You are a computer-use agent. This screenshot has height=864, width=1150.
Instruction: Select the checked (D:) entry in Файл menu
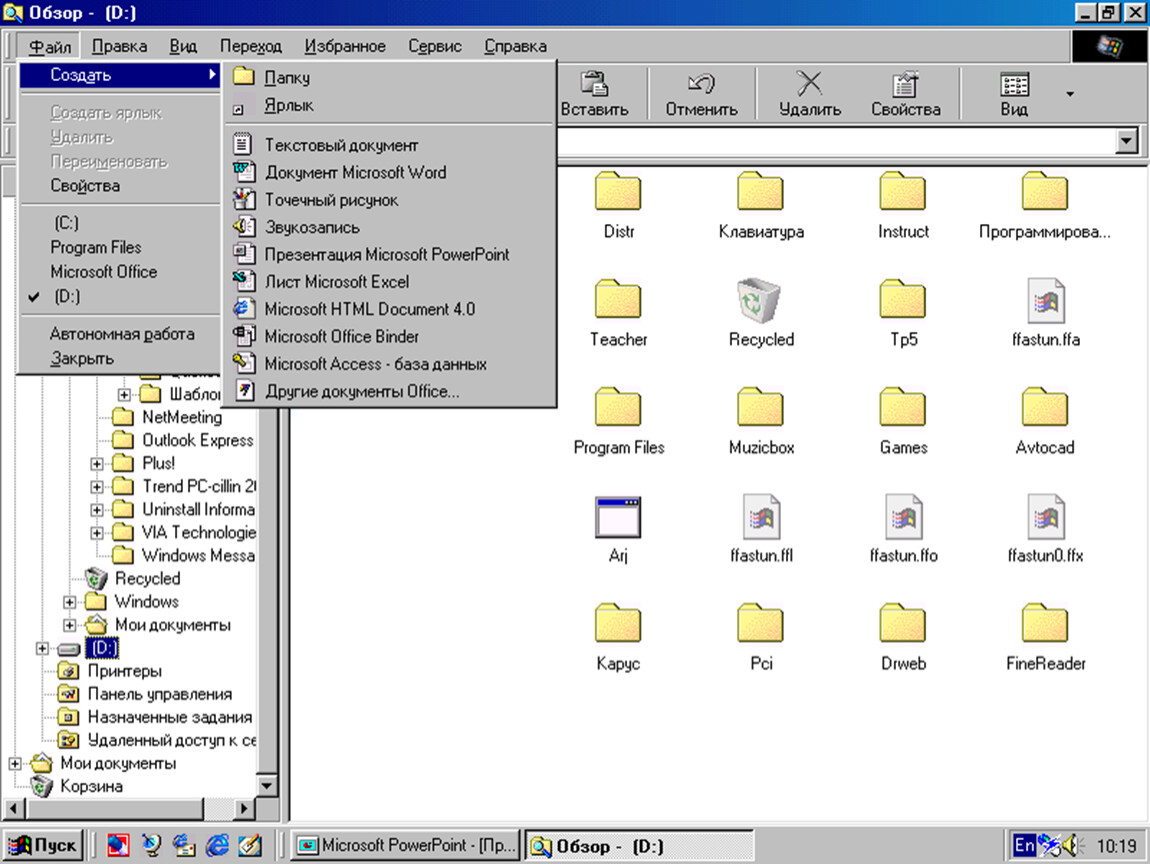(120, 296)
